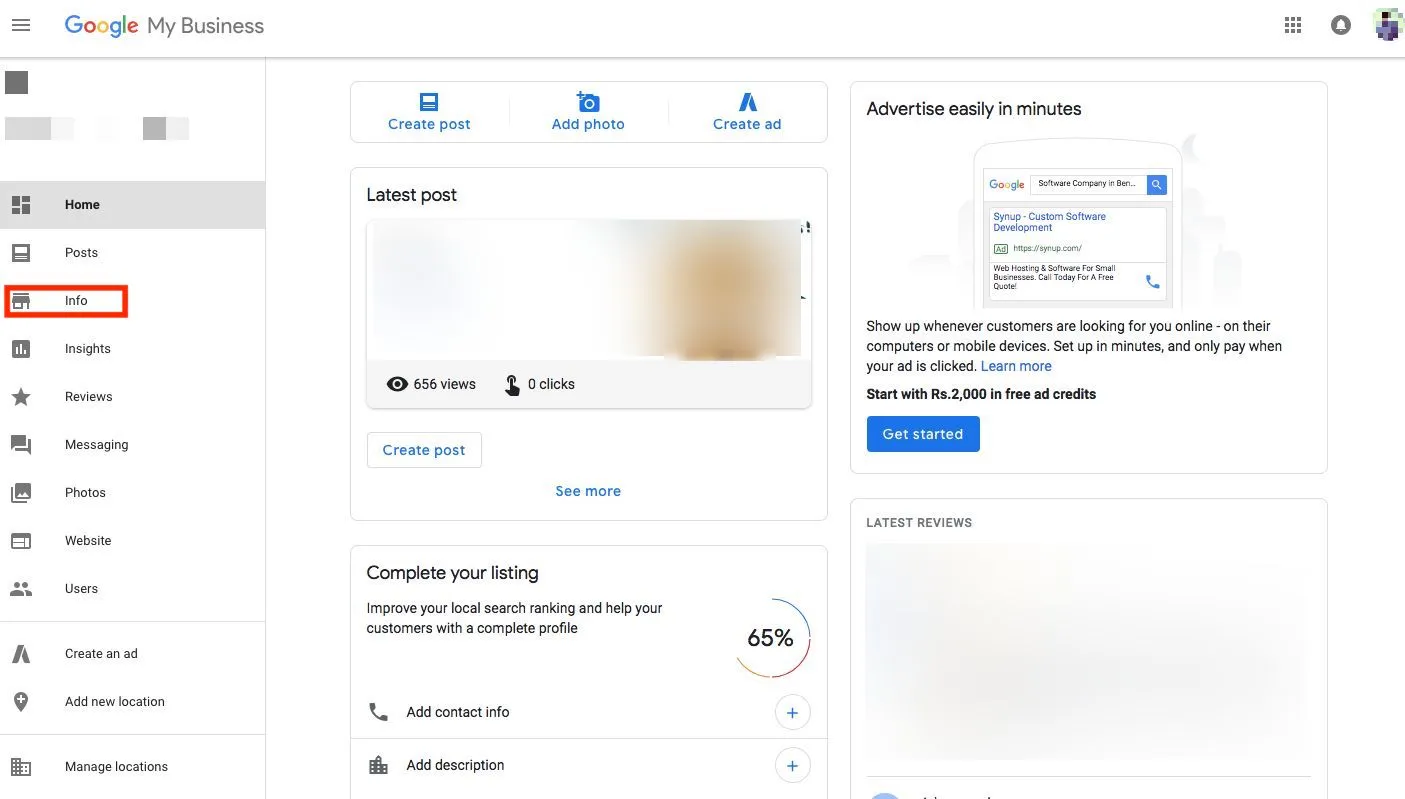The width and height of the screenshot is (1405, 799).
Task: Click the Get started button
Action: 923,434
